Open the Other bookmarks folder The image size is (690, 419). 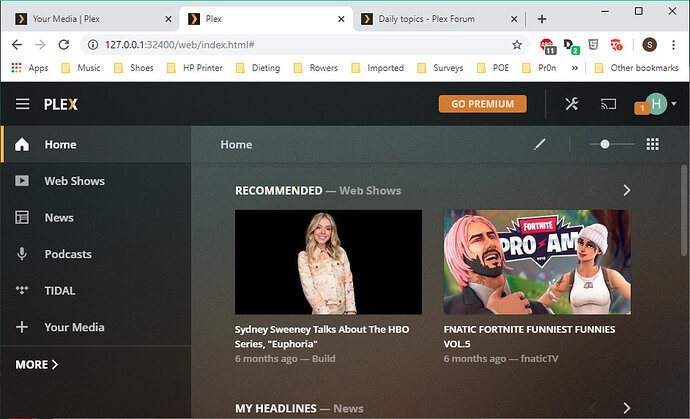coord(636,68)
